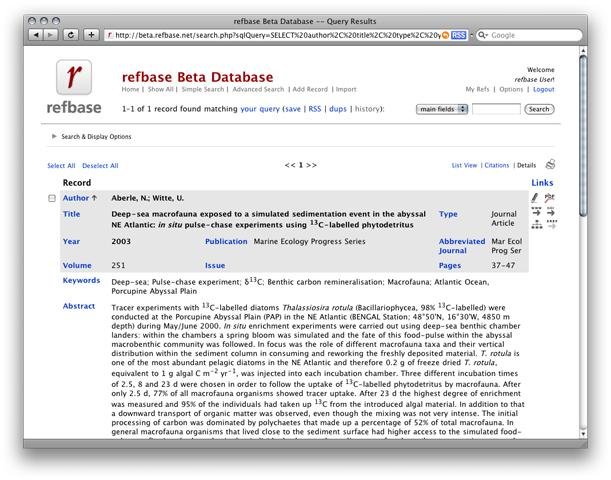
Task: Click the Logout link
Action: click(543, 89)
